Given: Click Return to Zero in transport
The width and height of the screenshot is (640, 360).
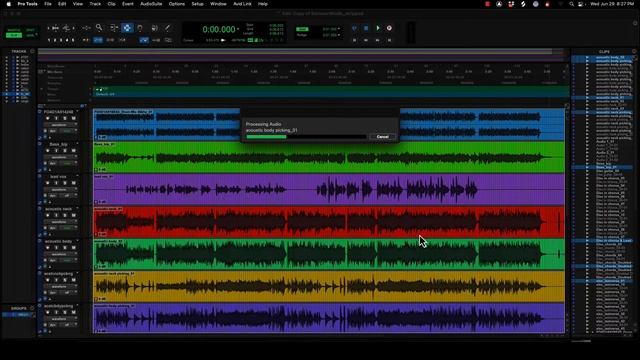Looking at the screenshot, I should (x=354, y=40).
